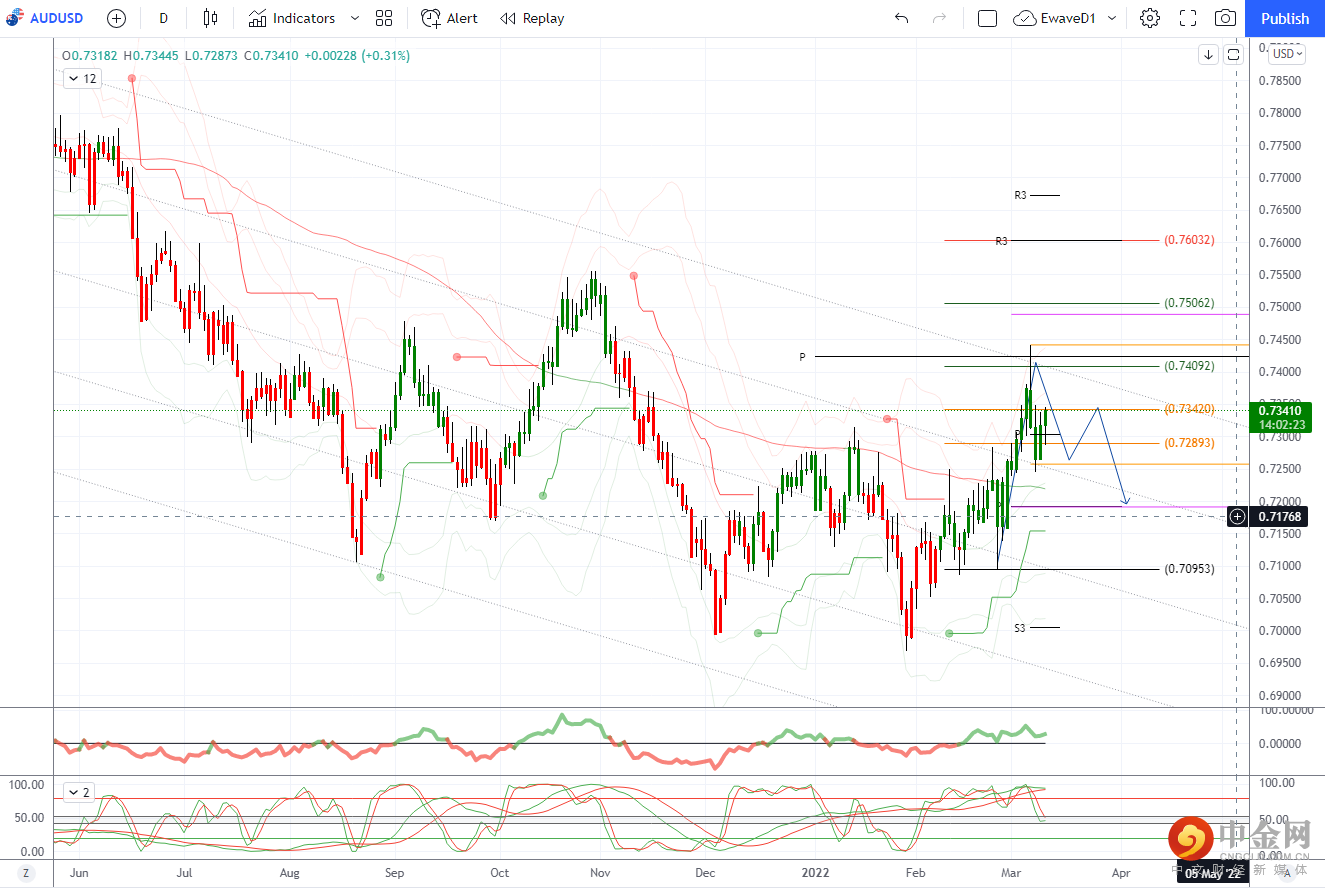Select the (0.75062) level label
This screenshot has height=888, width=1325.
1189,303
